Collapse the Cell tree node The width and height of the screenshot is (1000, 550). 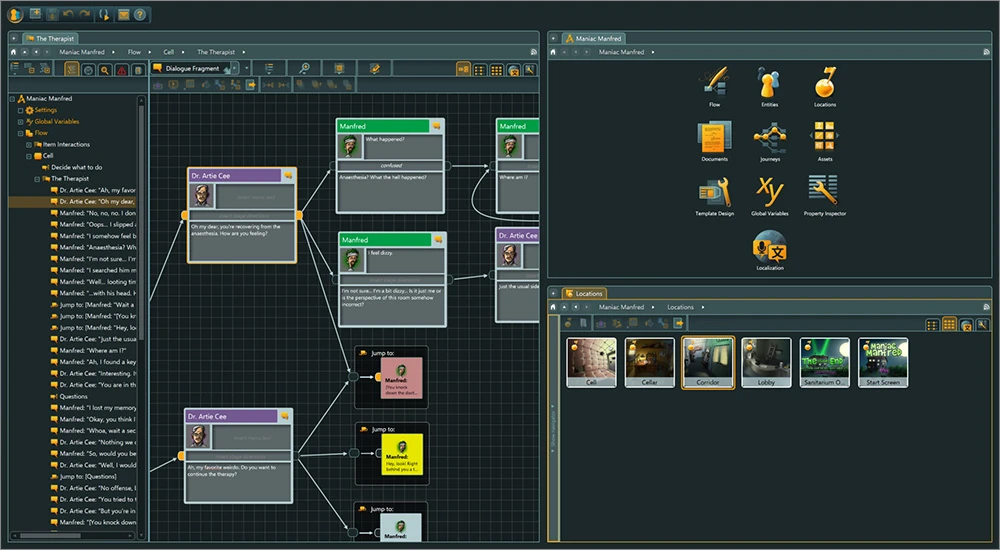(x=29, y=156)
